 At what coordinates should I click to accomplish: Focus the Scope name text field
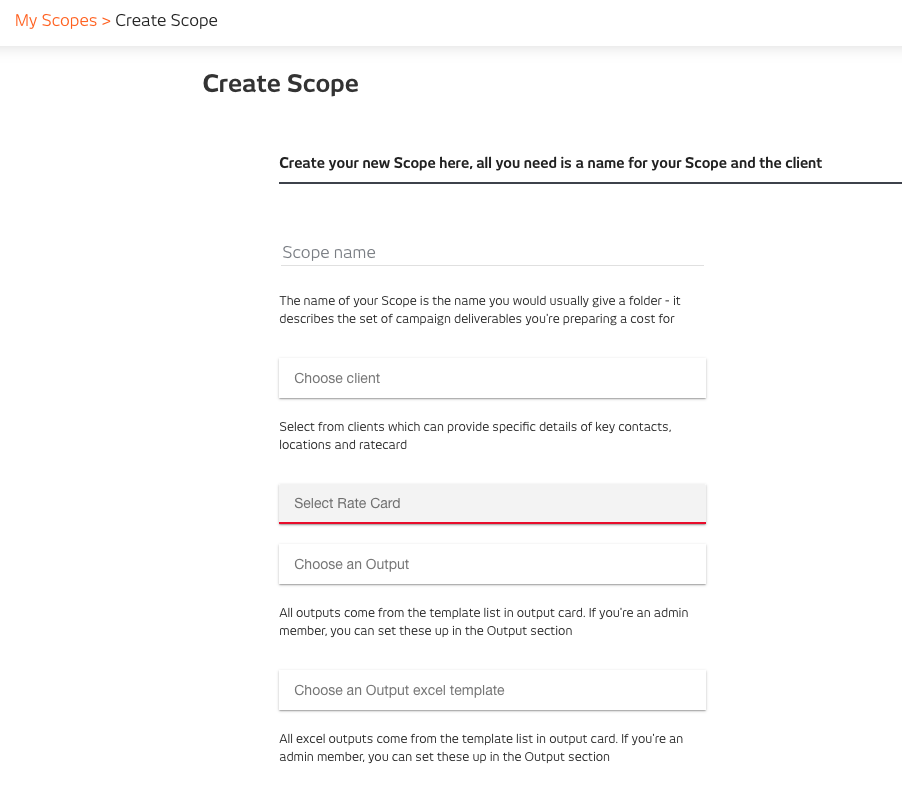coord(492,253)
